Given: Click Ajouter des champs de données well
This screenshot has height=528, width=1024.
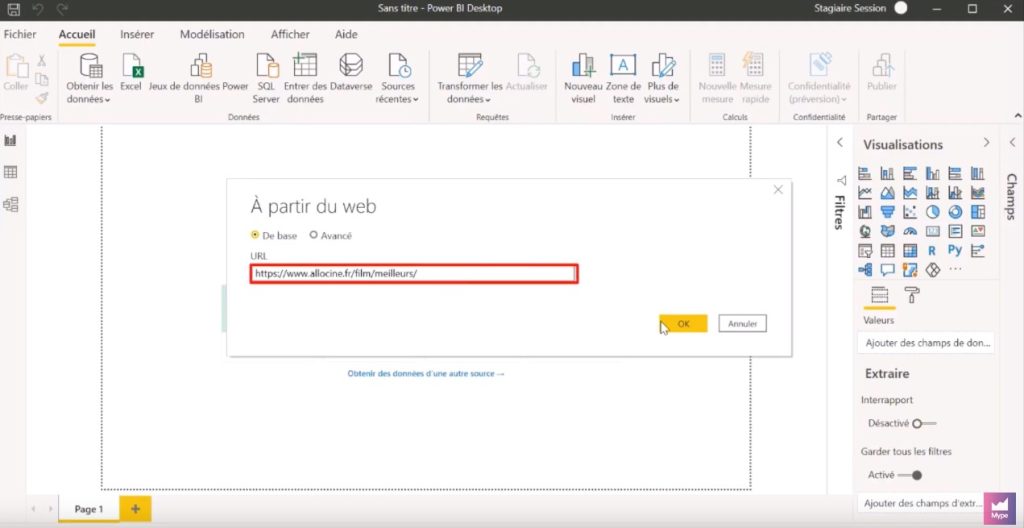Looking at the screenshot, I should tap(927, 342).
